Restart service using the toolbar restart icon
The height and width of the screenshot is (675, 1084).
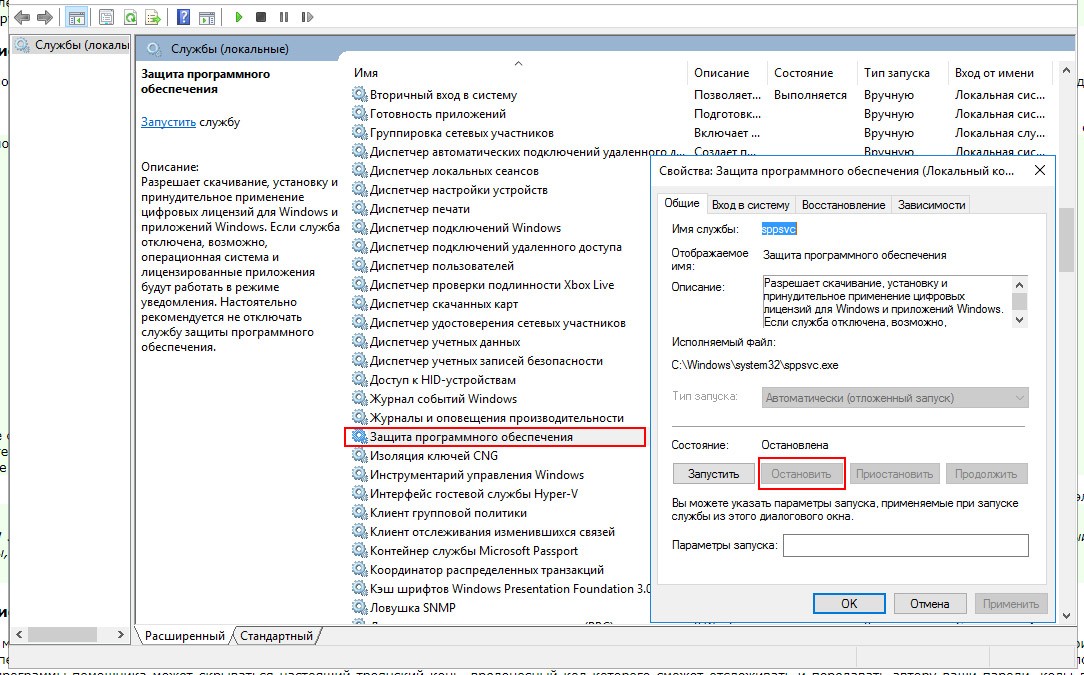point(308,17)
